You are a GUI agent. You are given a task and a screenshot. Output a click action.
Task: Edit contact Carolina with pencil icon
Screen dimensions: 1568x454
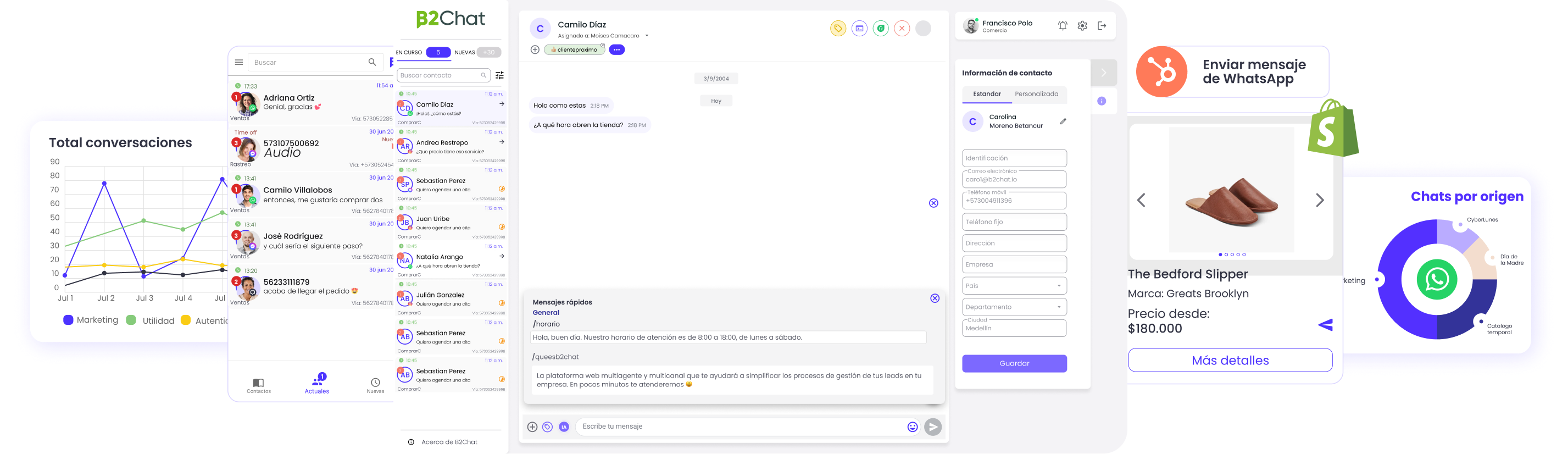[x=1063, y=121]
